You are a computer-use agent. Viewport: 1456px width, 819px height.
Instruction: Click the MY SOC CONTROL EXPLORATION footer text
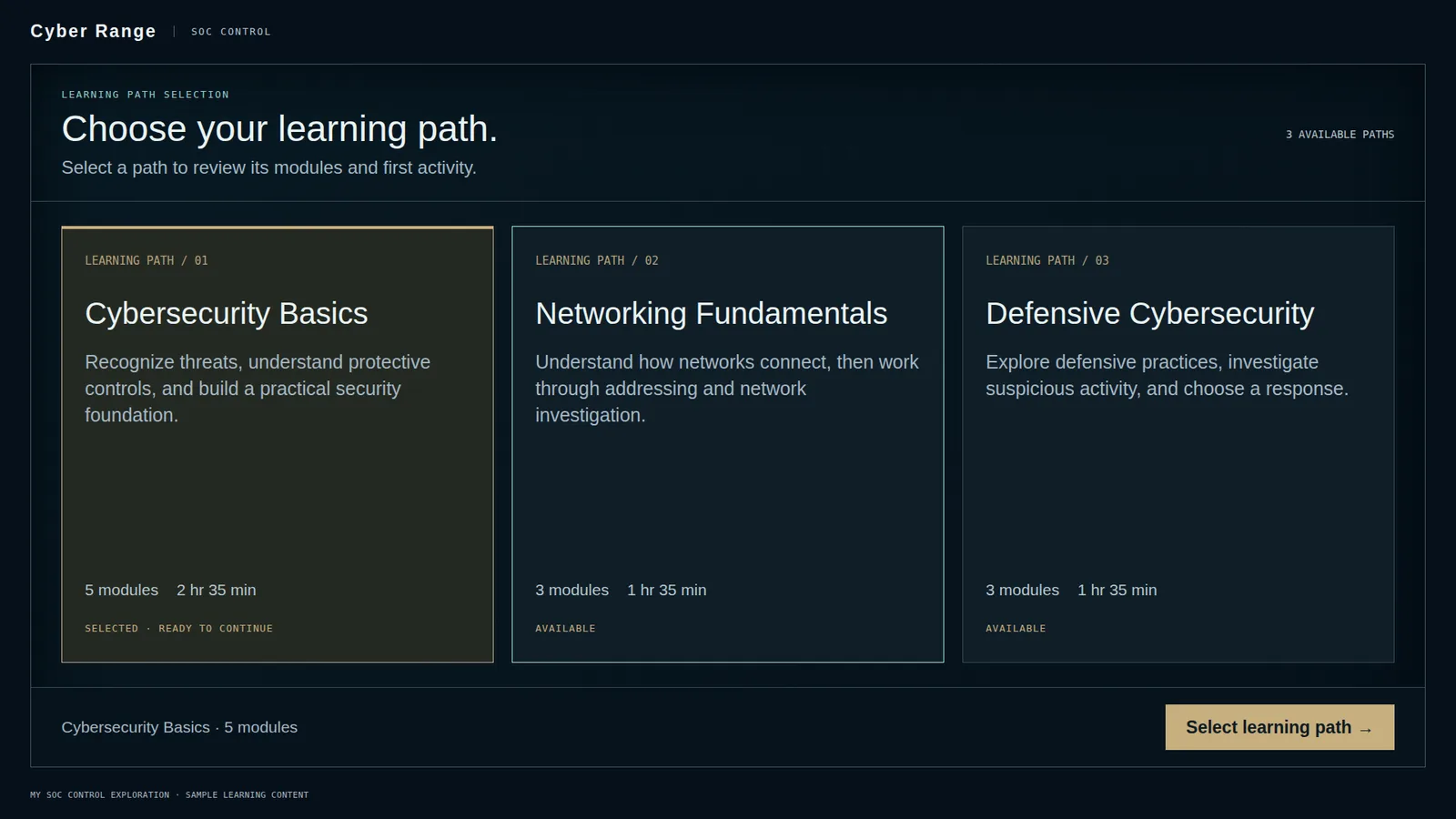click(x=169, y=795)
